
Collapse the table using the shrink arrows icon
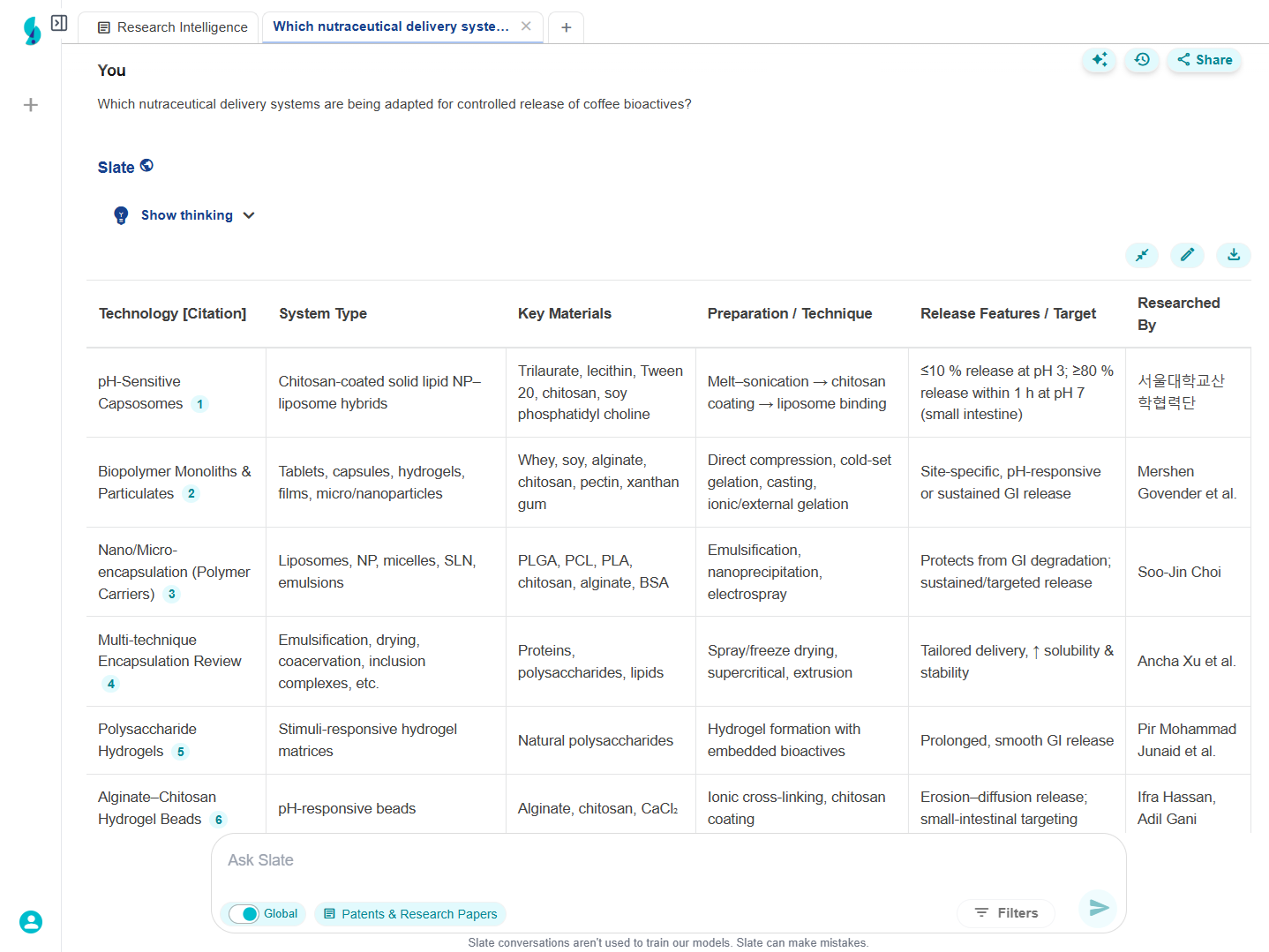(1142, 255)
